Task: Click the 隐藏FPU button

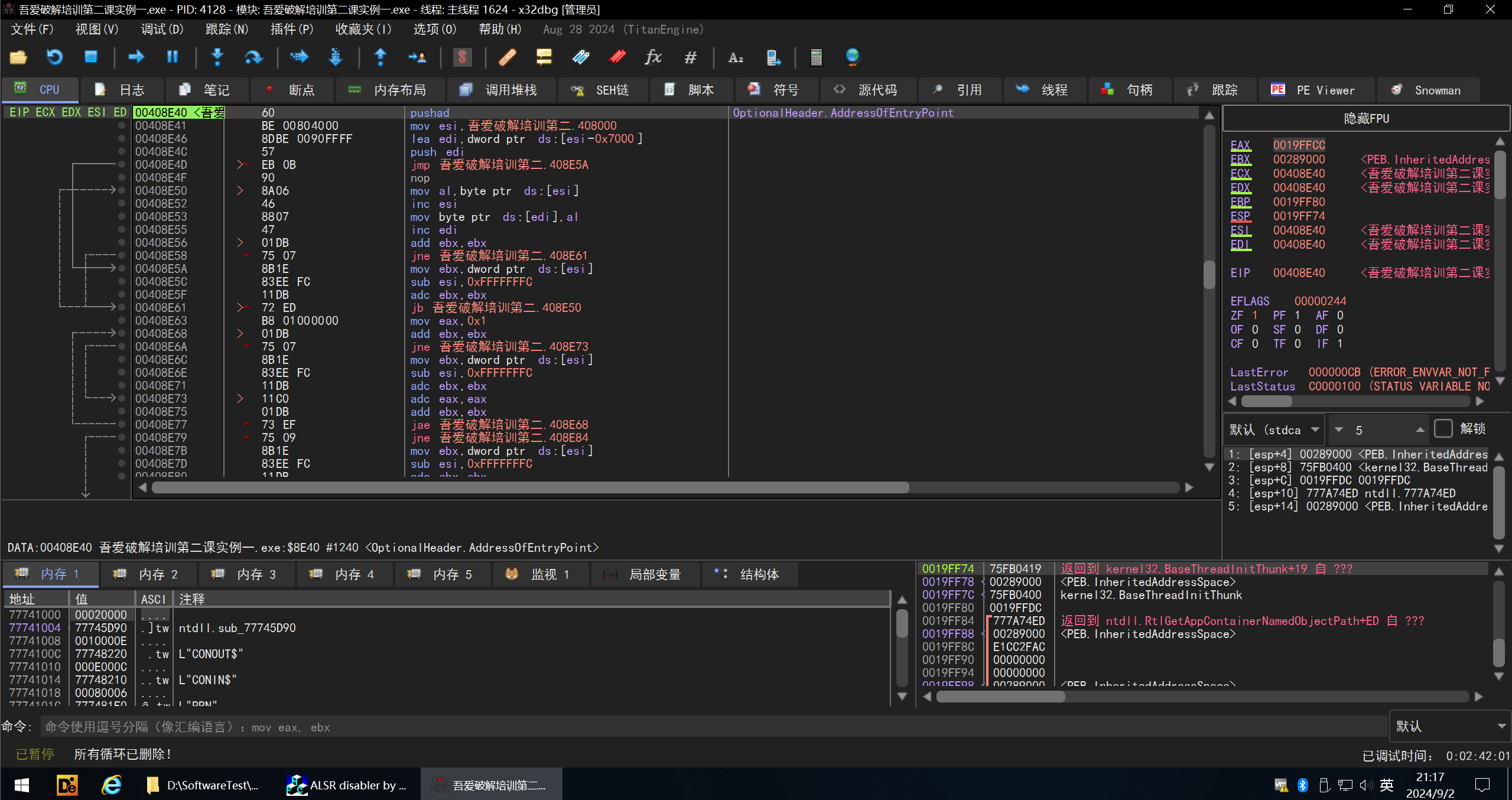Action: [1365, 119]
